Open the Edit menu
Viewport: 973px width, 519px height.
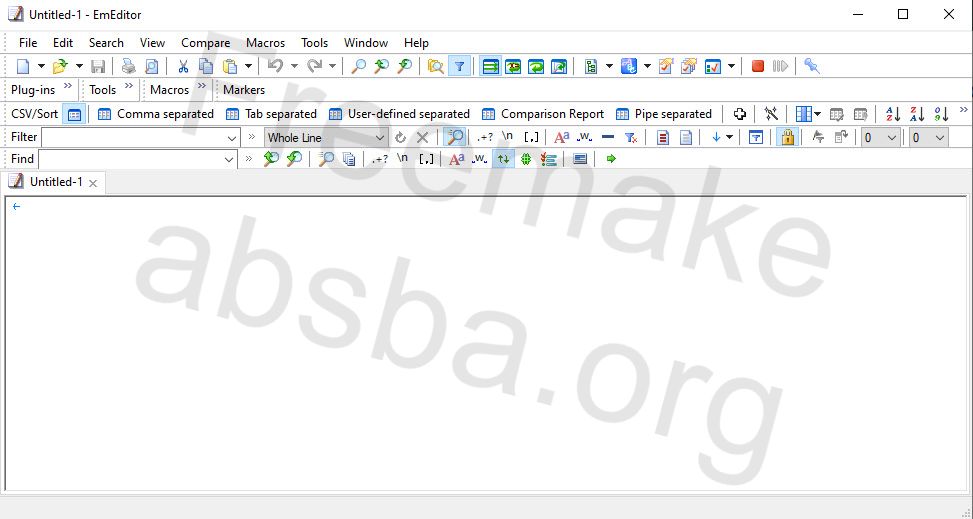63,43
